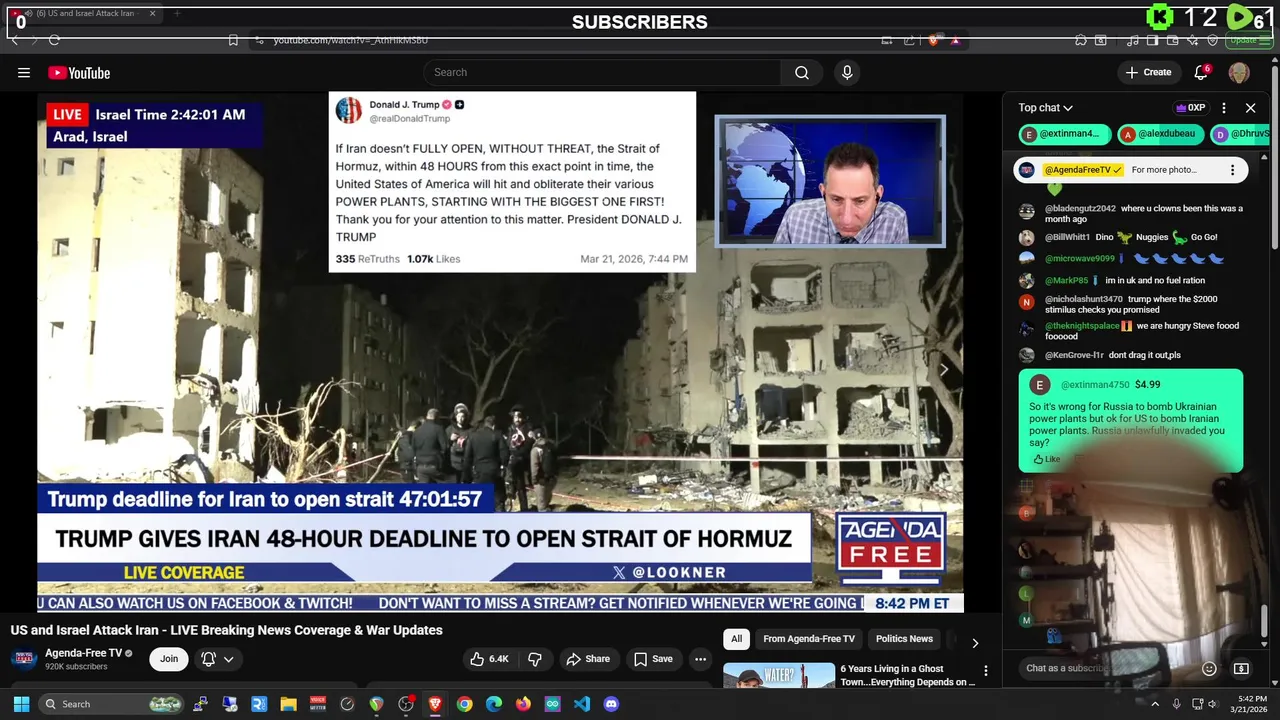Image resolution: width=1280 pixels, height=720 pixels.
Task: Start voice search with microphone
Action: [847, 72]
